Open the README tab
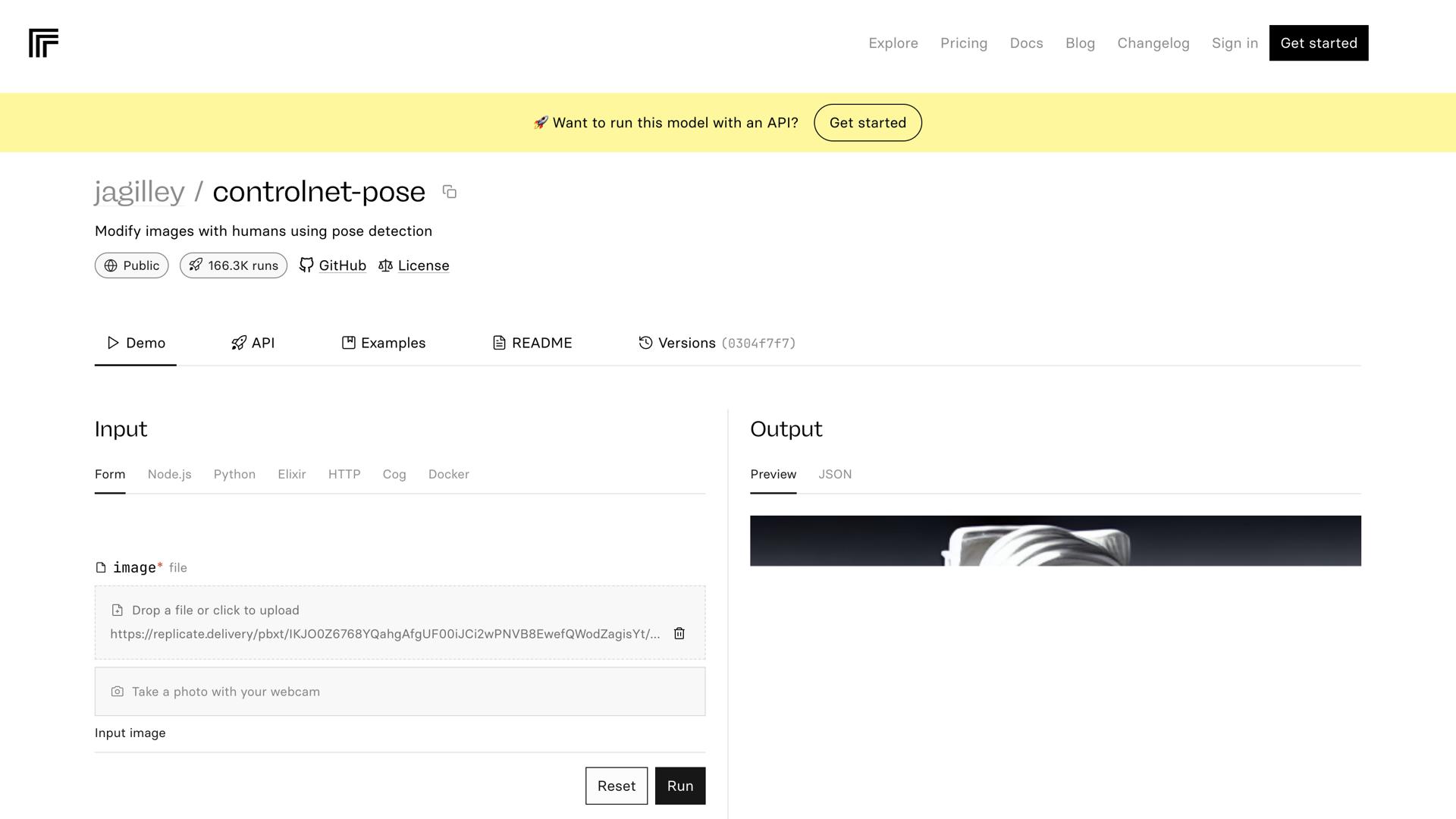 coord(532,343)
